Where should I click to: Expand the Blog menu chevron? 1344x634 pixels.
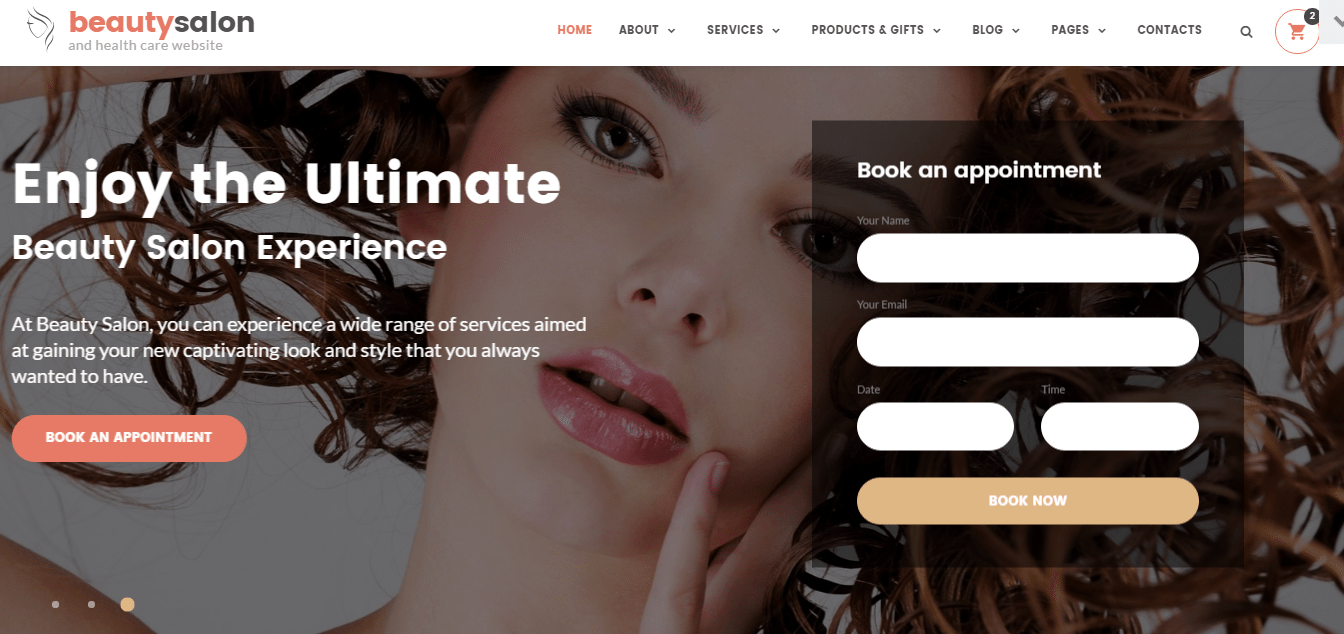click(x=1016, y=31)
